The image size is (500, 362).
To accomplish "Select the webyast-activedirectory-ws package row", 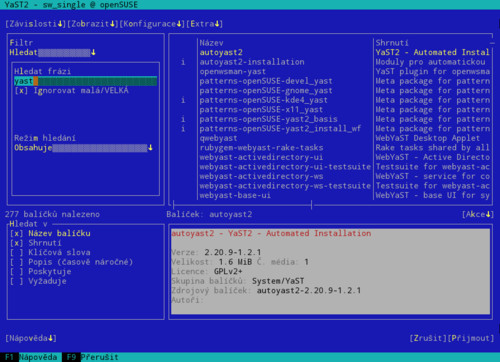I will click(x=331, y=176).
